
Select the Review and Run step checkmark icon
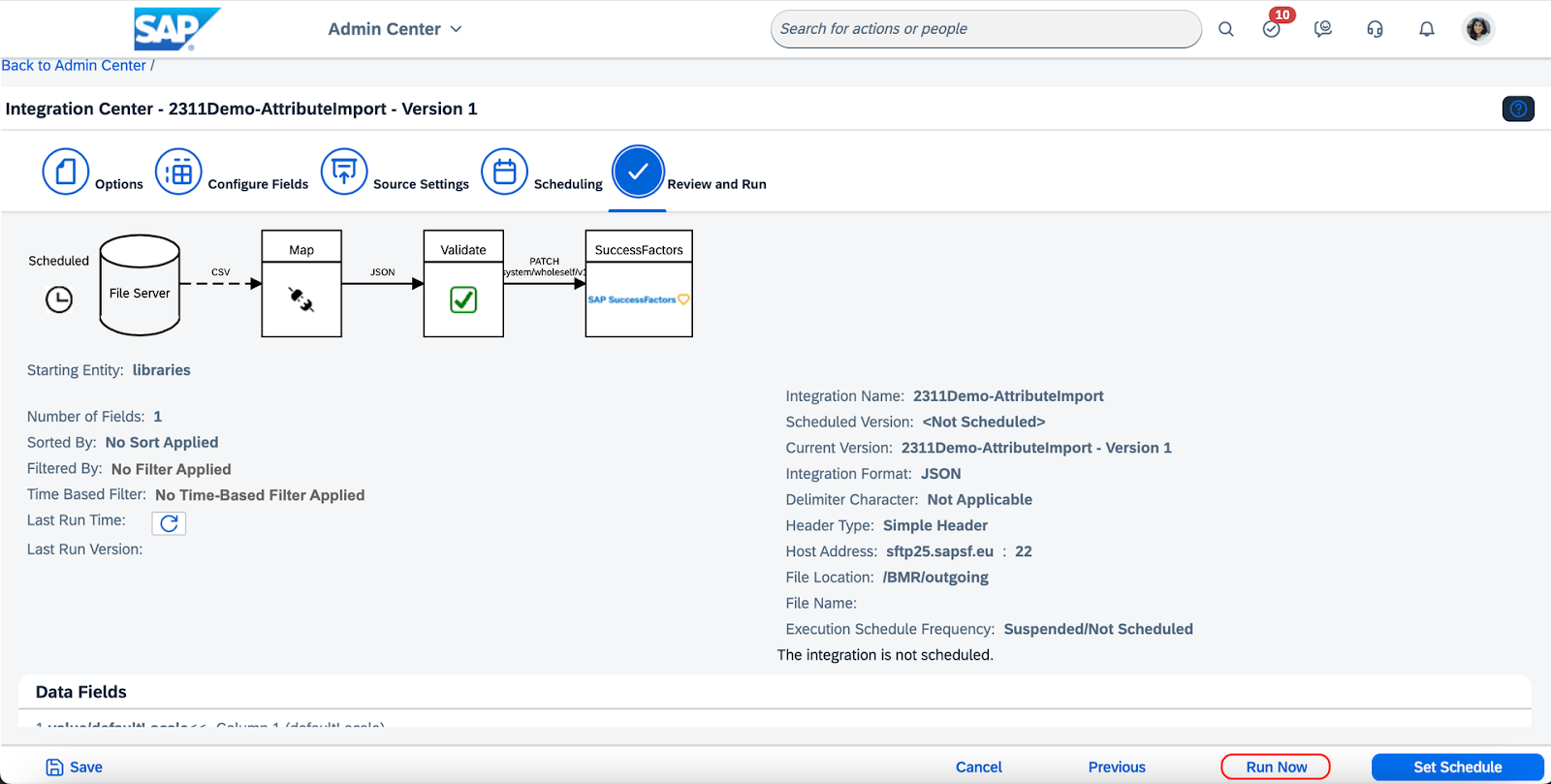pos(638,172)
